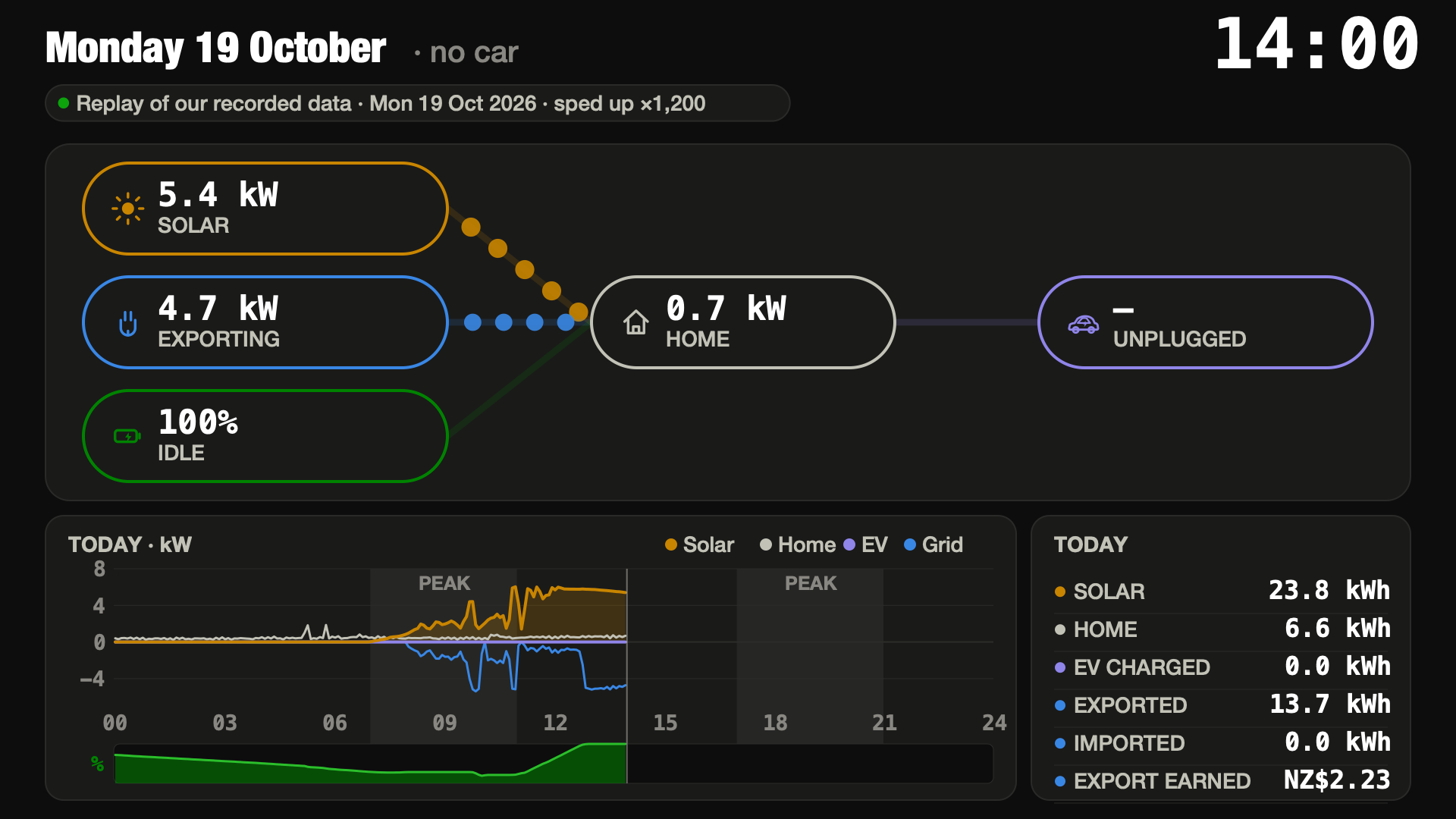Toggle the Grid legend entry on chart
Image resolution: width=1456 pixels, height=819 pixels.
tap(934, 544)
